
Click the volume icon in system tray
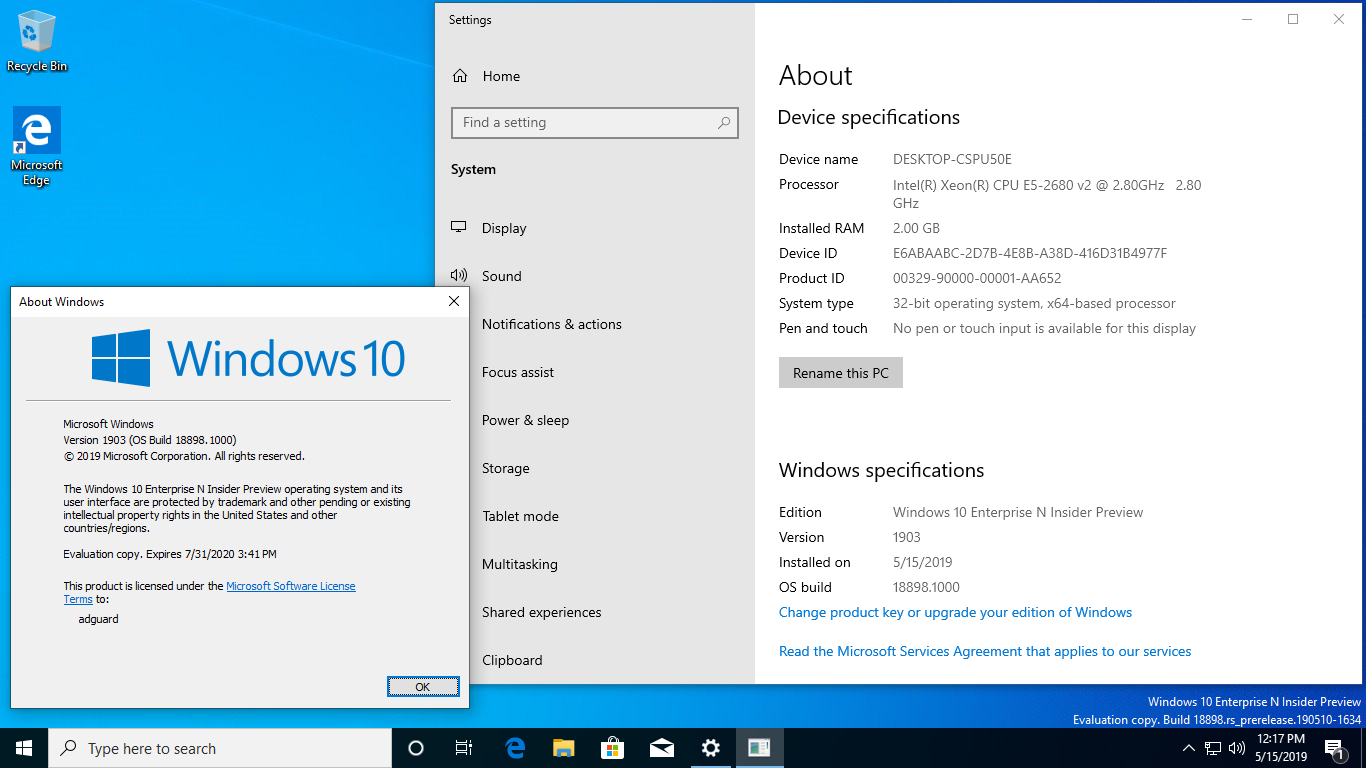(1237, 748)
